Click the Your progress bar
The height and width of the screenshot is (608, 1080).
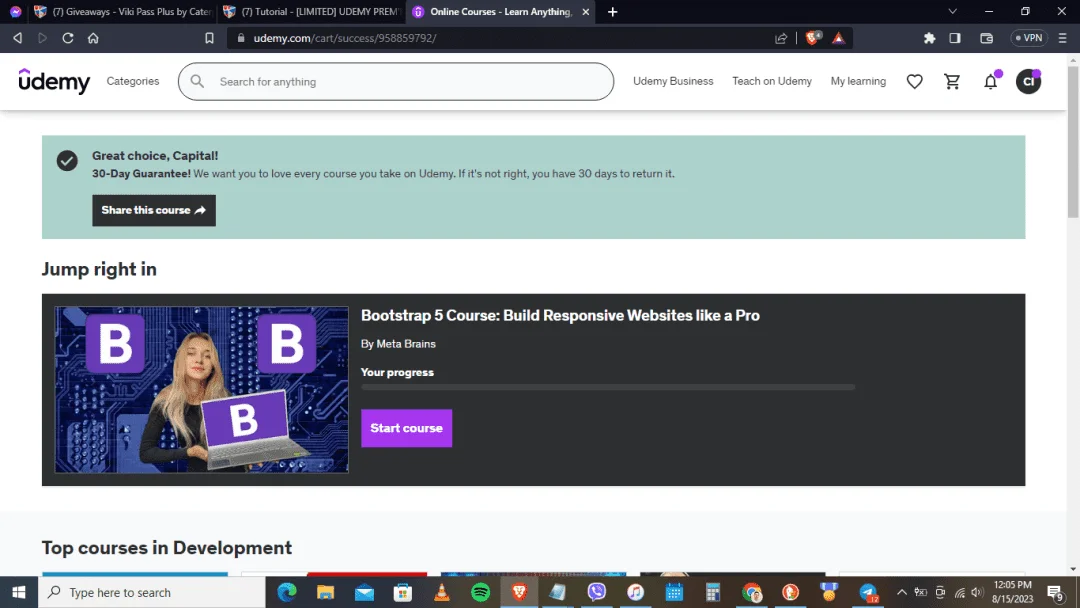(x=608, y=387)
